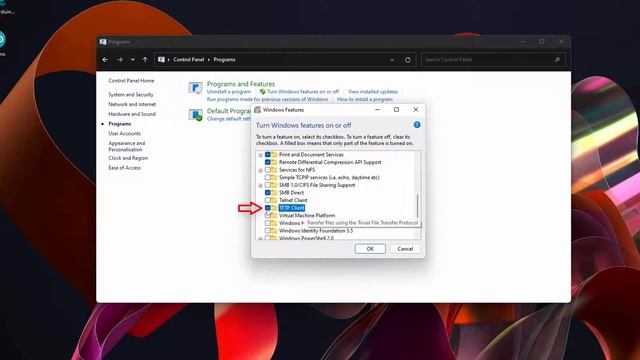This screenshot has width=640, height=360.
Task: Click Cancel in Windows Features dialog
Action: tap(405, 249)
